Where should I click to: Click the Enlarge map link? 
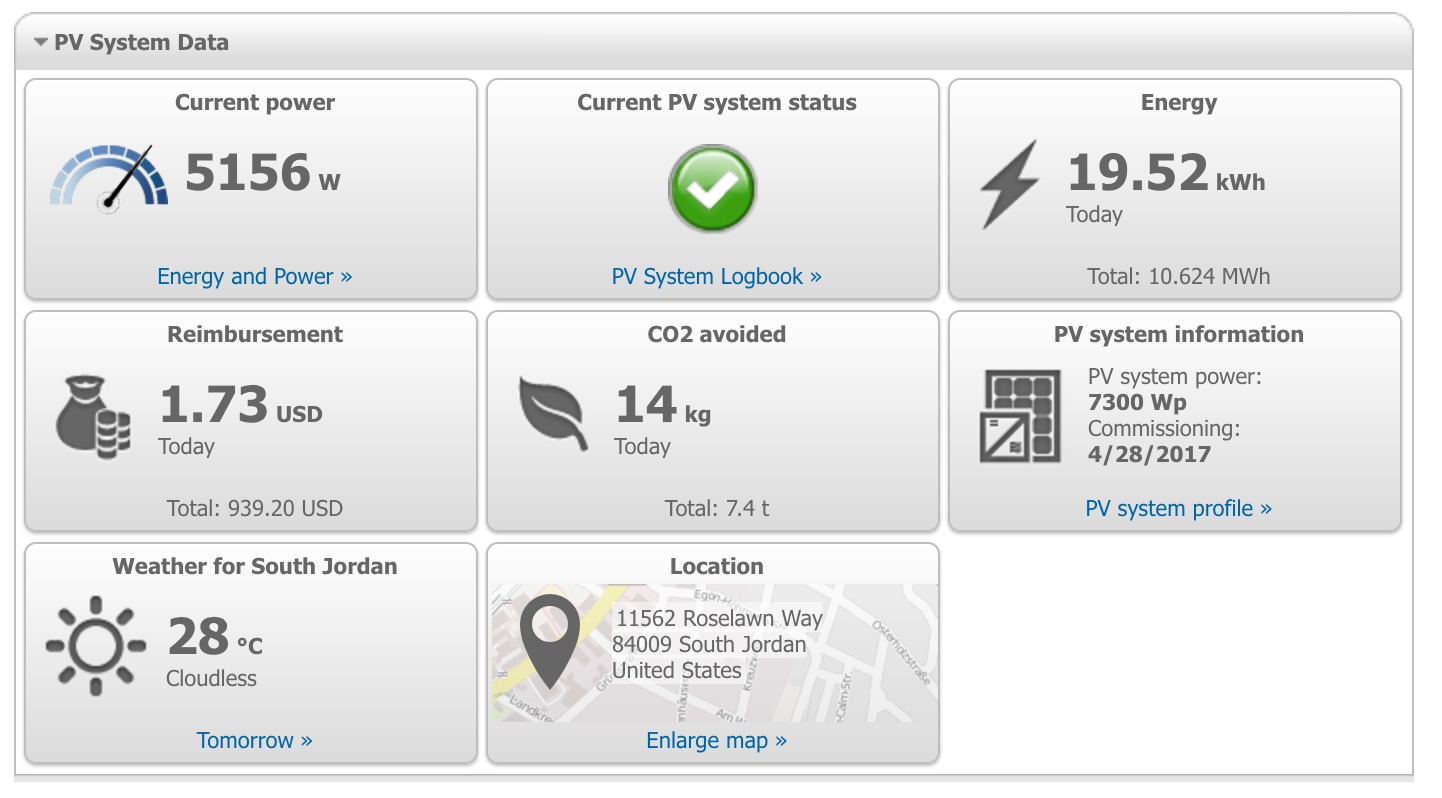coord(717,740)
